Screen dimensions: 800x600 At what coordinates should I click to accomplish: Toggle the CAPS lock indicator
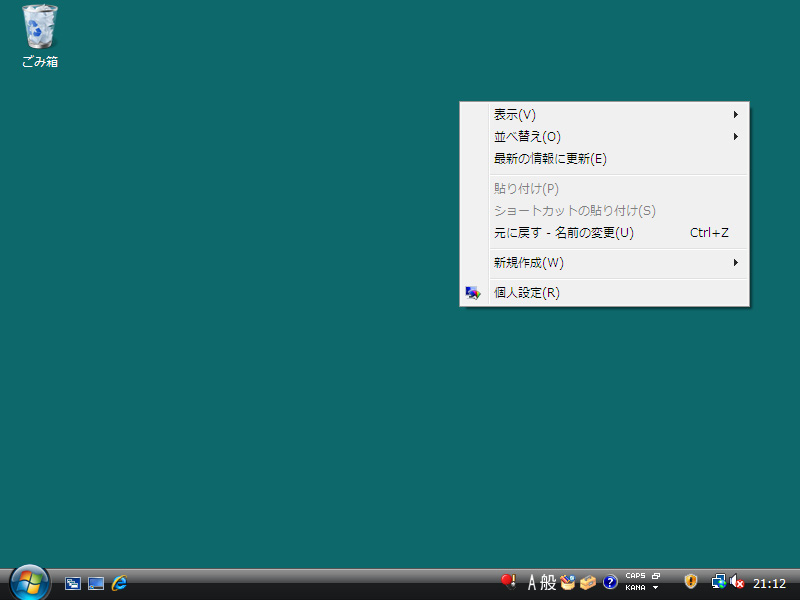tap(635, 576)
